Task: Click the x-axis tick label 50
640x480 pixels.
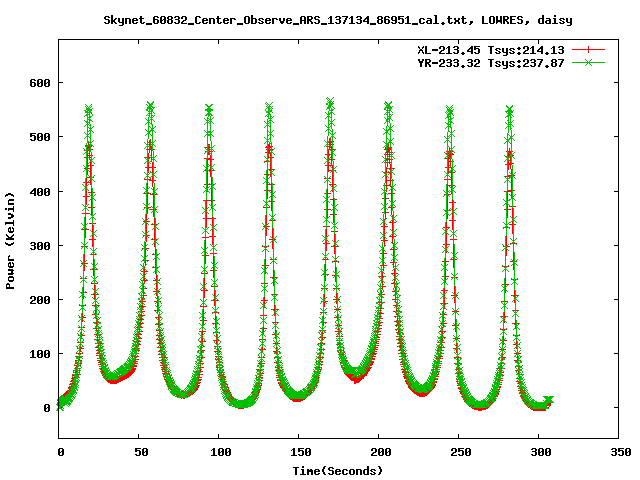Action: pyautogui.click(x=141, y=452)
